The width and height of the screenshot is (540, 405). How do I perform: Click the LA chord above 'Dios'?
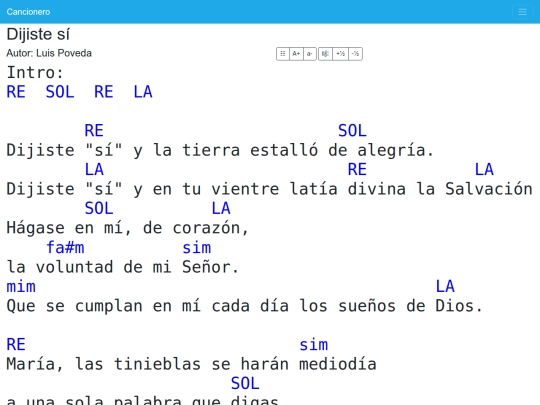pyautogui.click(x=445, y=287)
